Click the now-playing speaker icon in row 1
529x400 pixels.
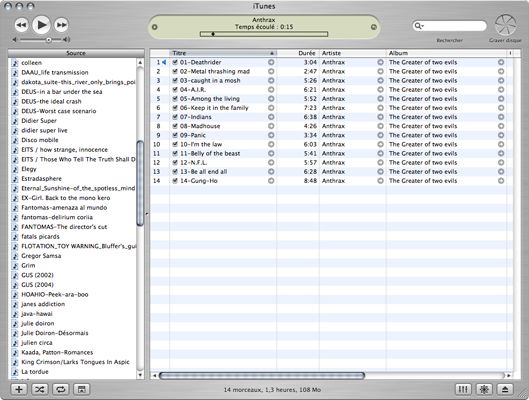[164, 62]
